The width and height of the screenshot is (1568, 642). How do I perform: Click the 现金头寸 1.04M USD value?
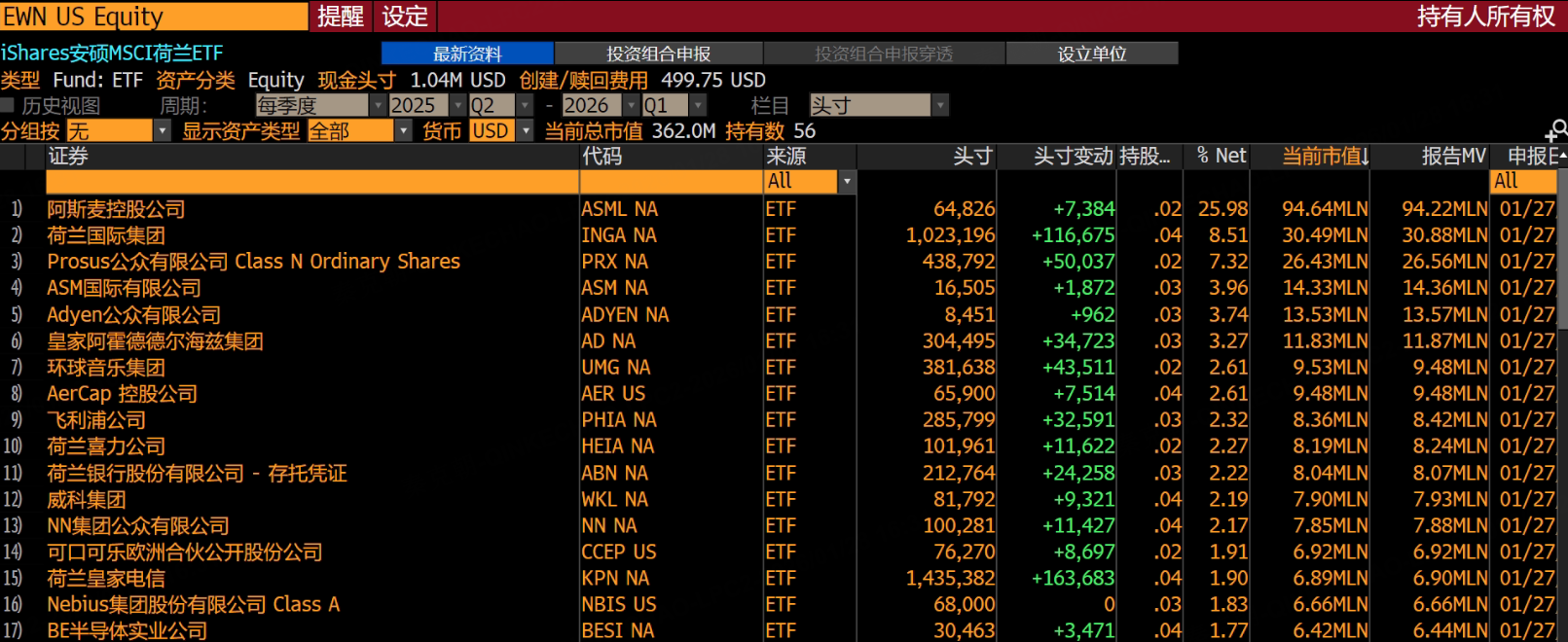tap(457, 80)
